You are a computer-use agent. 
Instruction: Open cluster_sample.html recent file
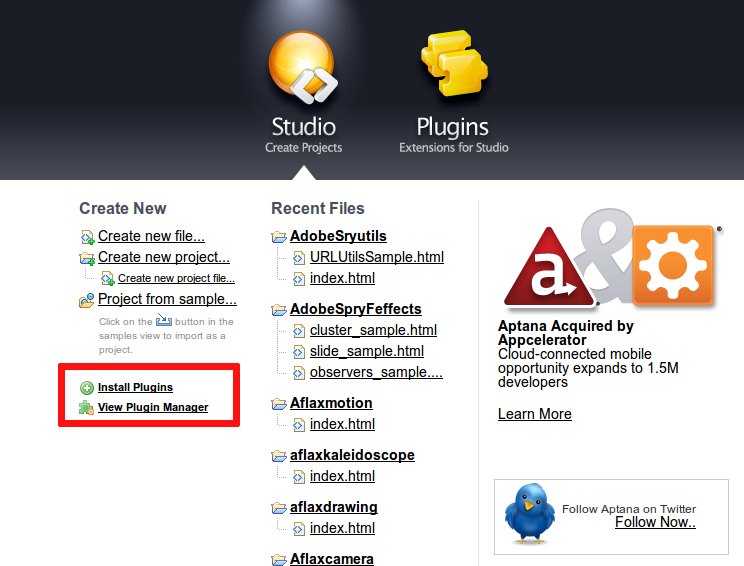pyautogui.click(x=373, y=330)
